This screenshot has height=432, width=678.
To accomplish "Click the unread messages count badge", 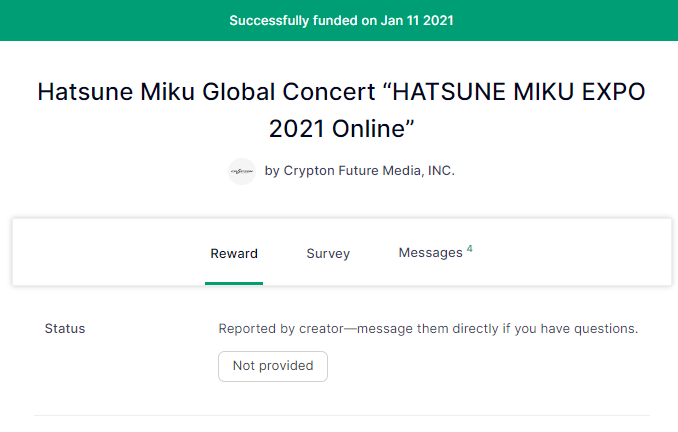I will [x=469, y=248].
